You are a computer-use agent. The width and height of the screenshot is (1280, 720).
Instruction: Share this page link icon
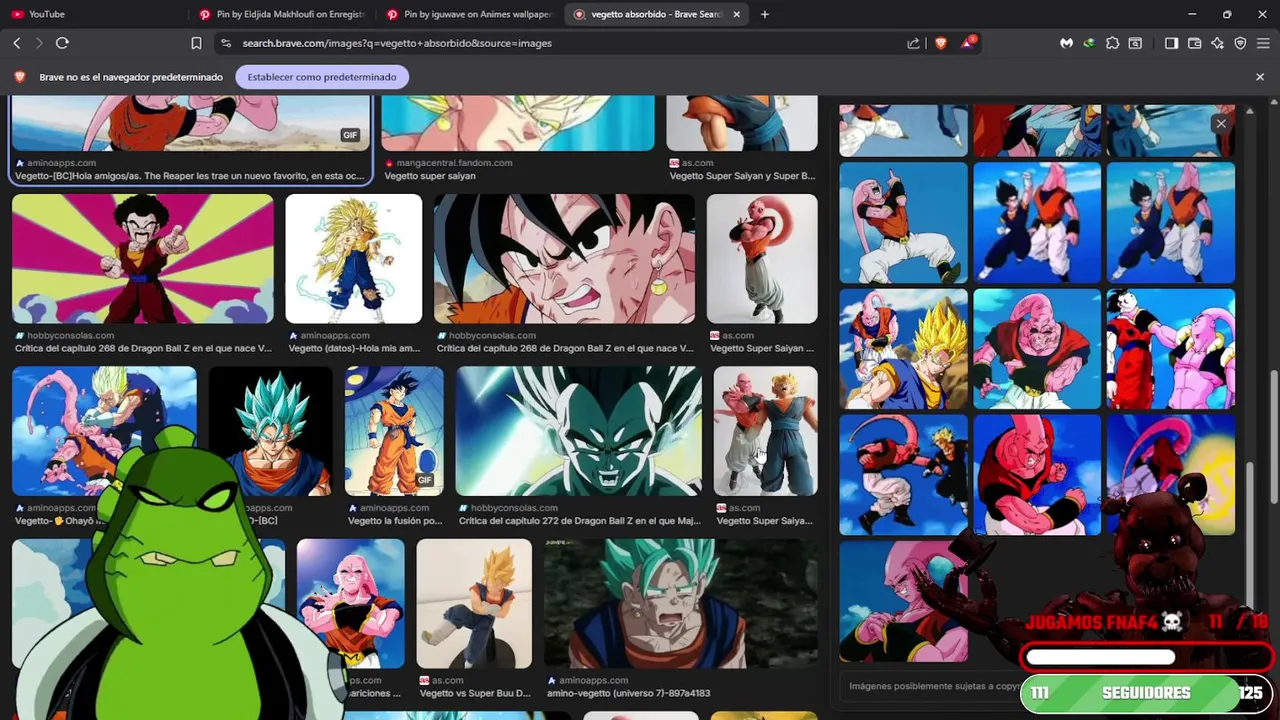[913, 43]
